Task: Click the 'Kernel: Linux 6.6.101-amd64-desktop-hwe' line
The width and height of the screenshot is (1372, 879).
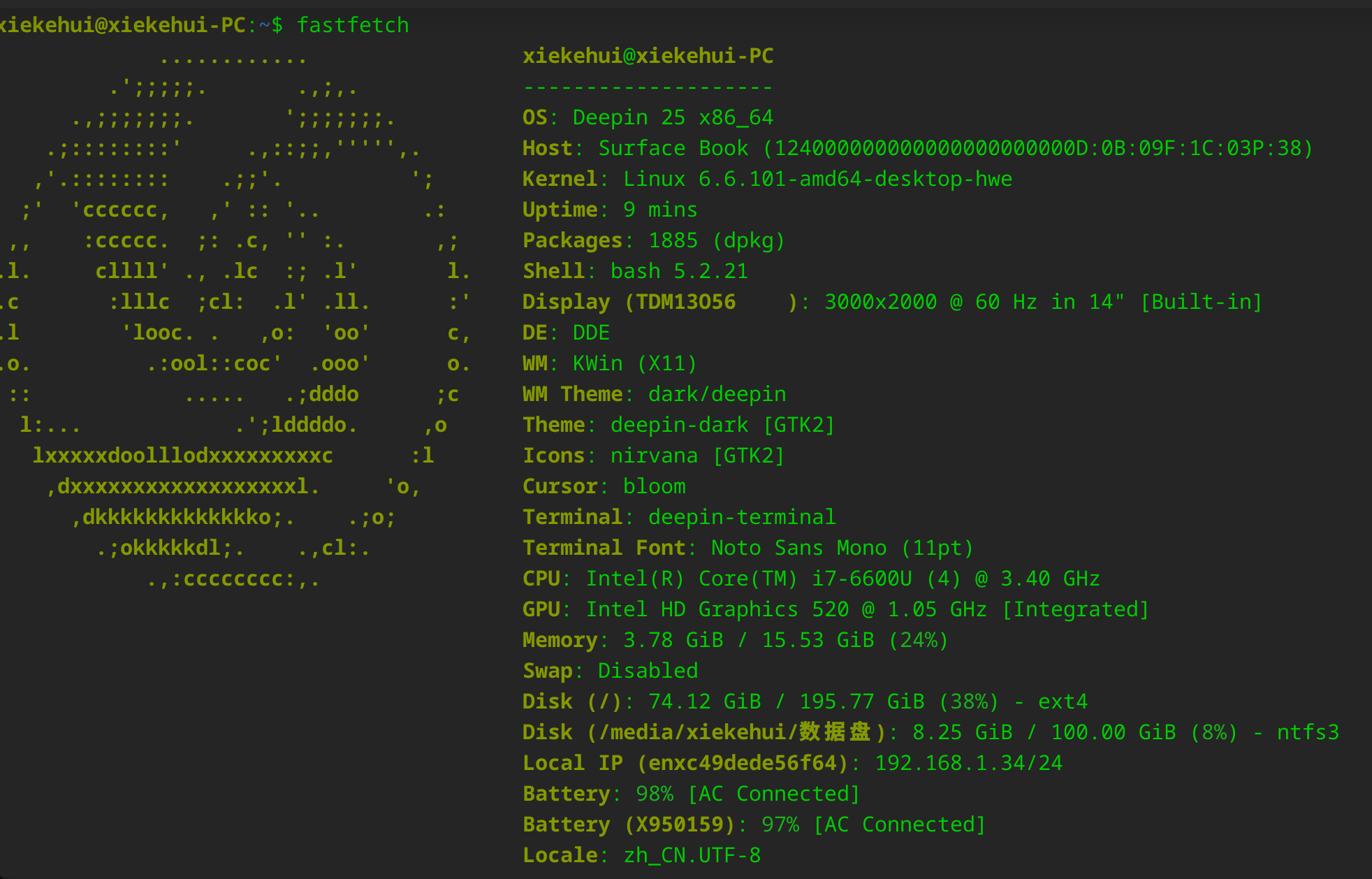Action: click(x=768, y=179)
